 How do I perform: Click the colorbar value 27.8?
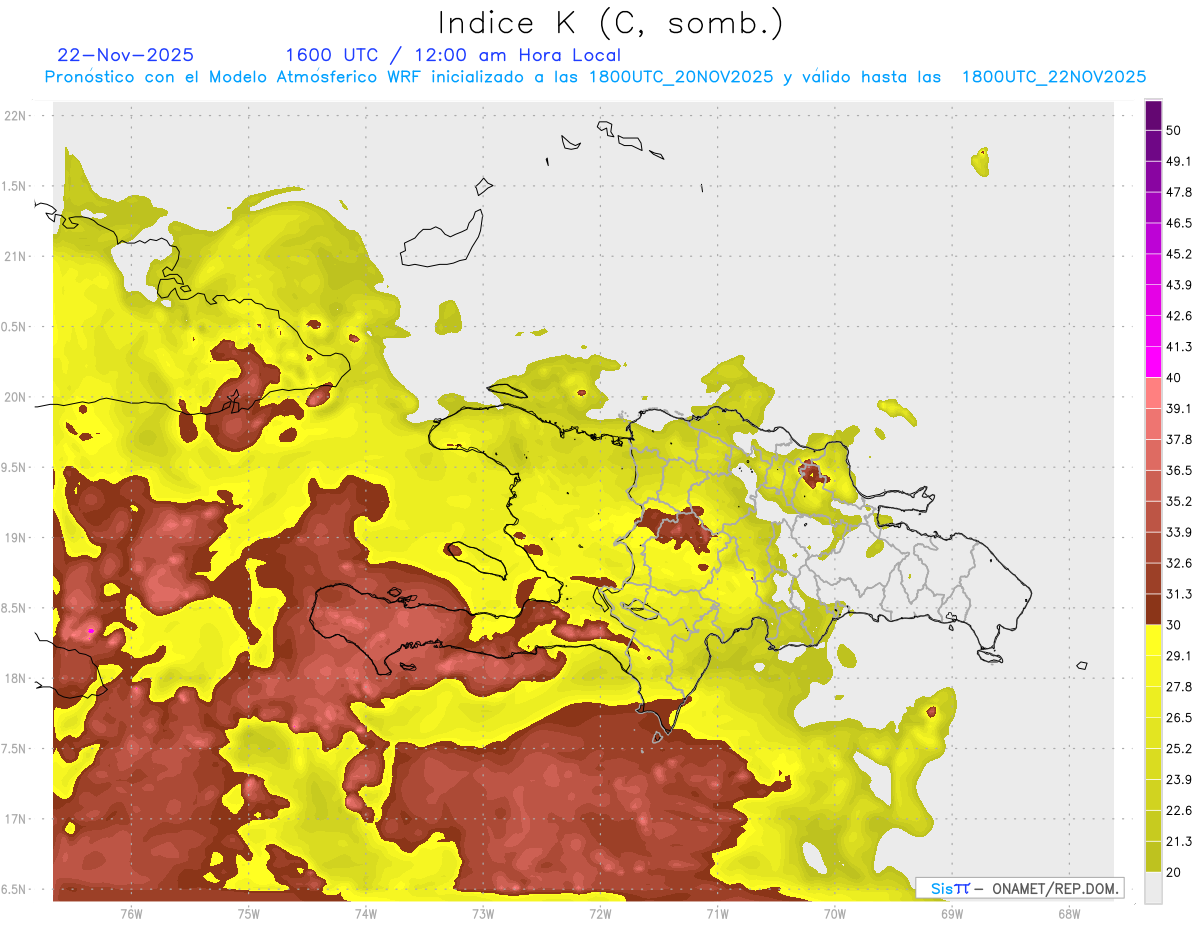(1179, 687)
